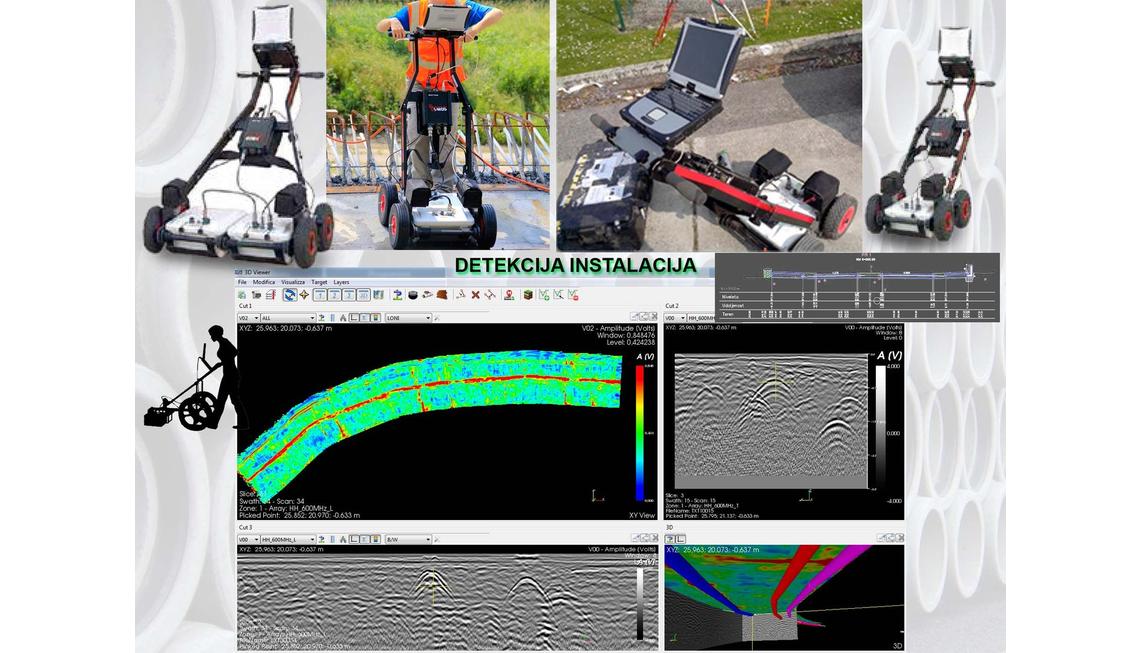Open the Visualizza menu
The image size is (1140, 653).
pos(292,282)
